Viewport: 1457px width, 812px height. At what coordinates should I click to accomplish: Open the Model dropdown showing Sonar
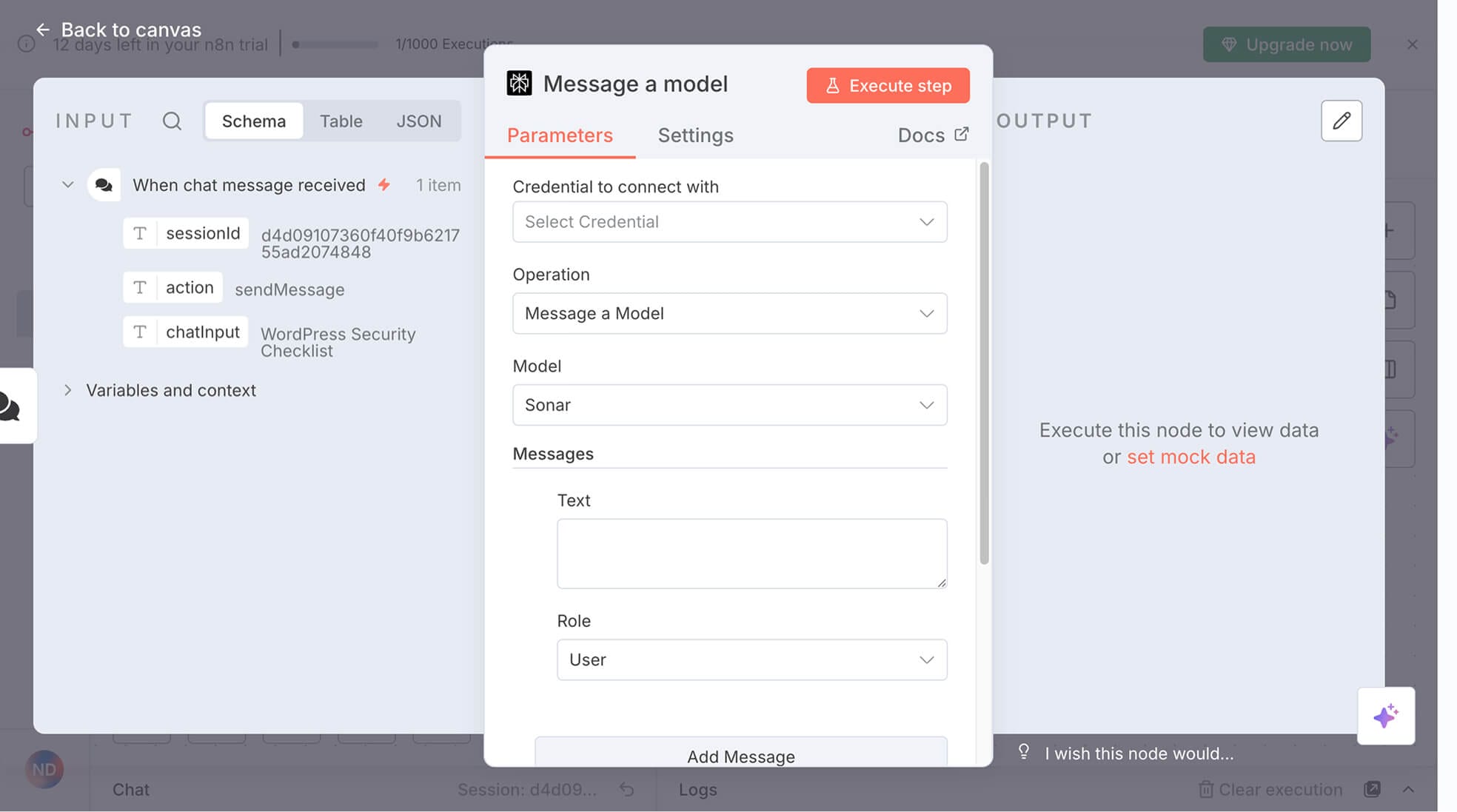pos(729,405)
